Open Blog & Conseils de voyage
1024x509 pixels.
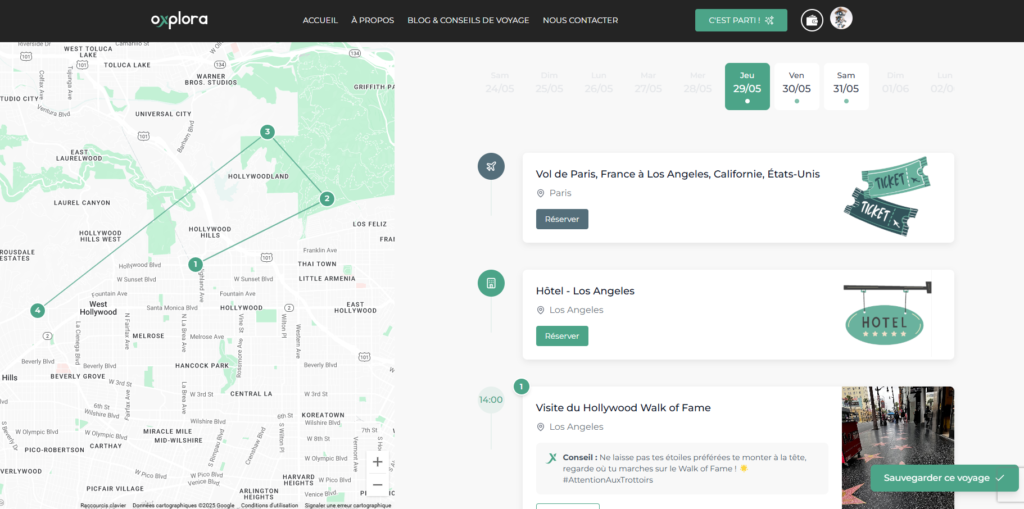468,20
